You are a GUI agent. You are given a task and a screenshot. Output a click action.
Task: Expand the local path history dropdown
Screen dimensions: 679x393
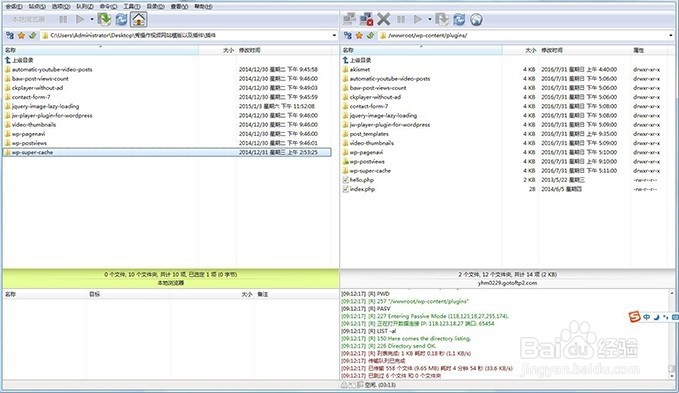click(x=334, y=35)
